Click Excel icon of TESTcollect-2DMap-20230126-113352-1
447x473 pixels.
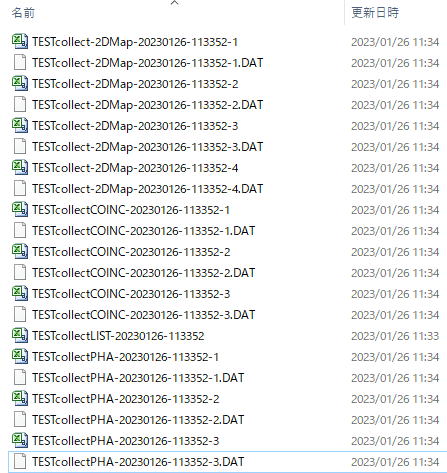click(x=20, y=42)
